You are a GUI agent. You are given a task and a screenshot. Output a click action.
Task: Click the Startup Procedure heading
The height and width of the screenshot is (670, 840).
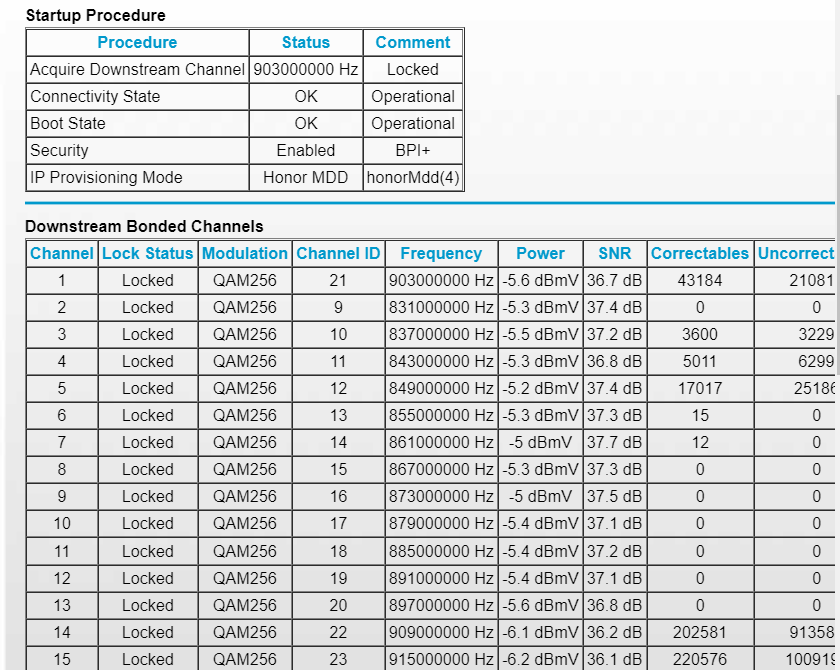96,15
